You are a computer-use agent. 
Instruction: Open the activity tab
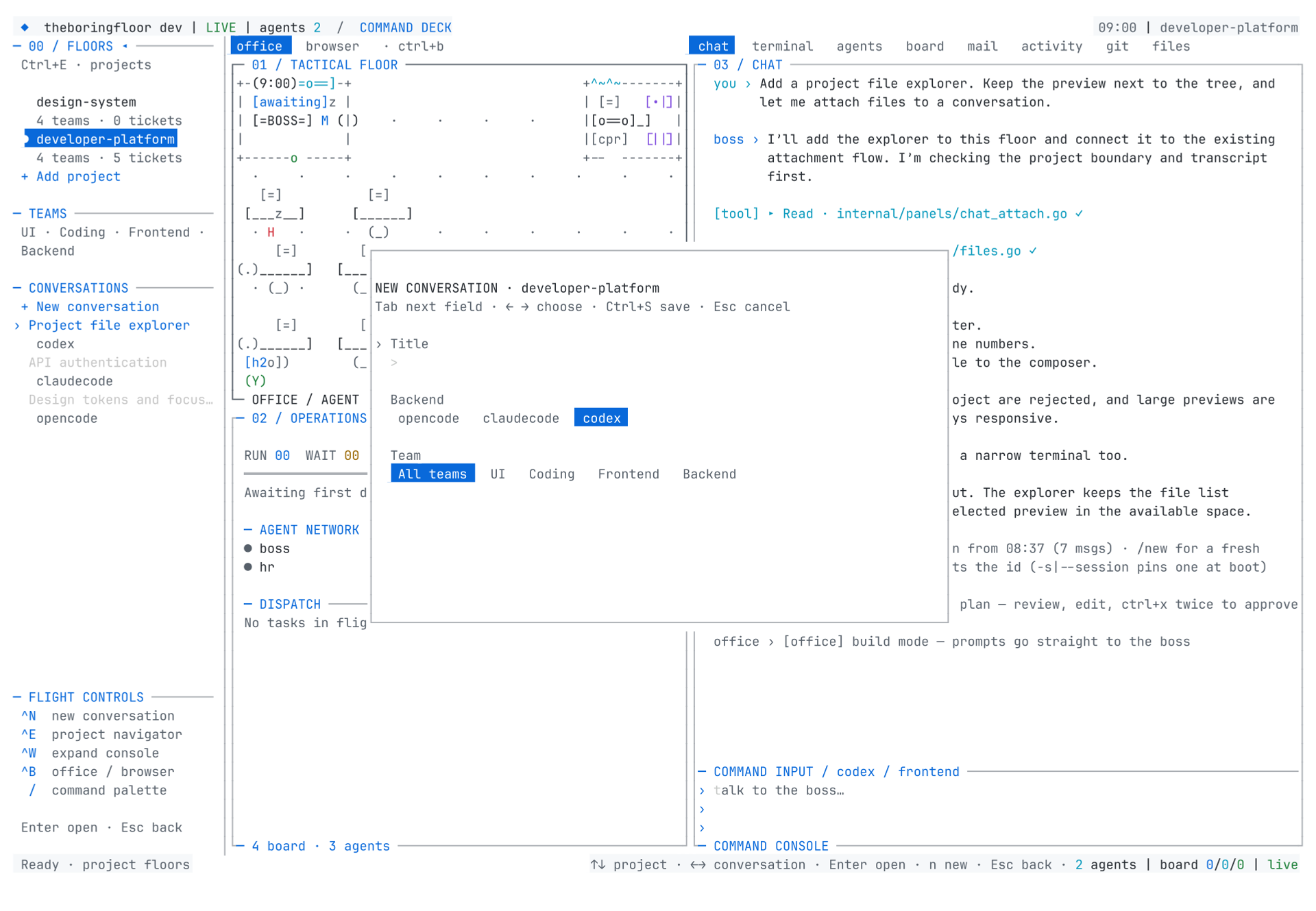coord(1051,46)
